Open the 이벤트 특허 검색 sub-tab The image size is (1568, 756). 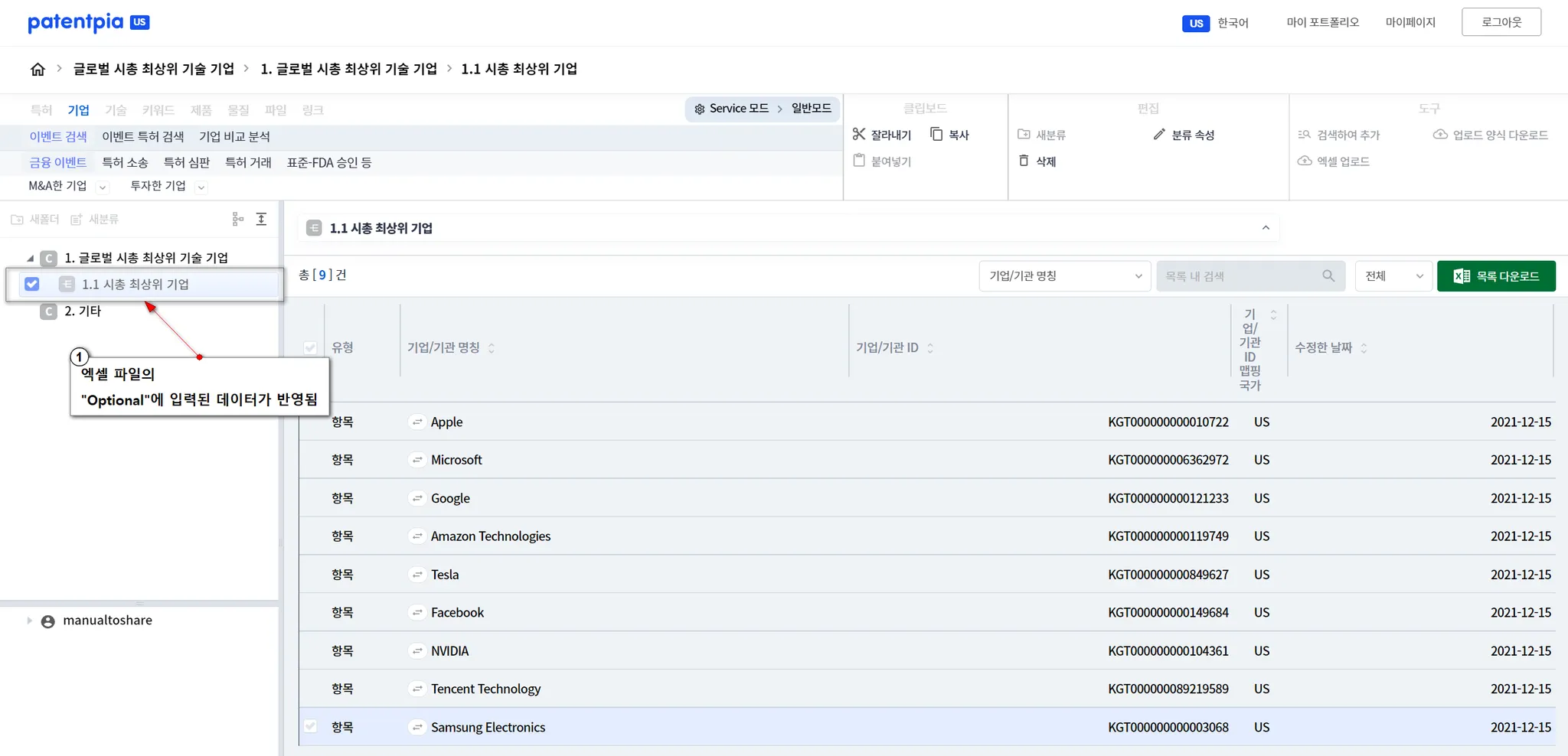click(x=143, y=137)
